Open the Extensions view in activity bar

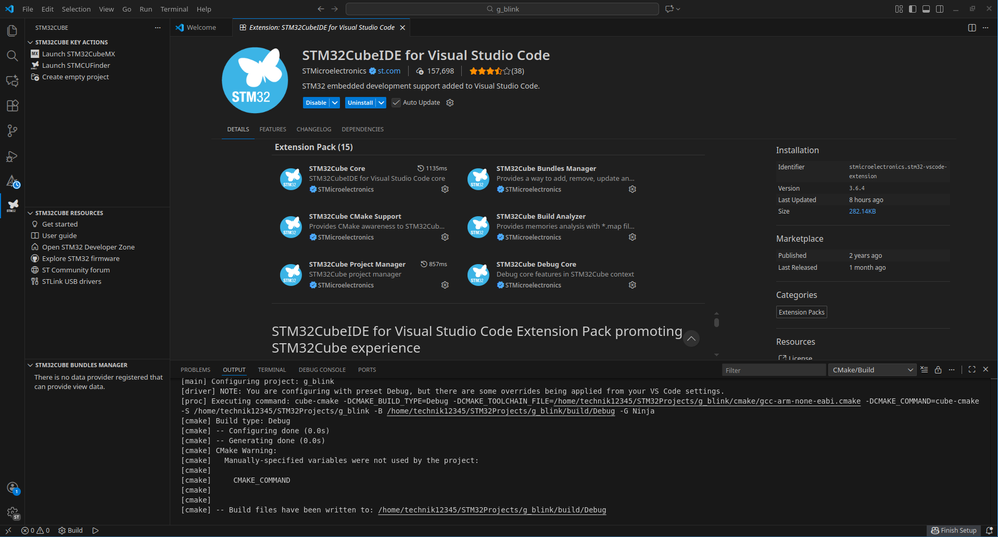pos(12,106)
